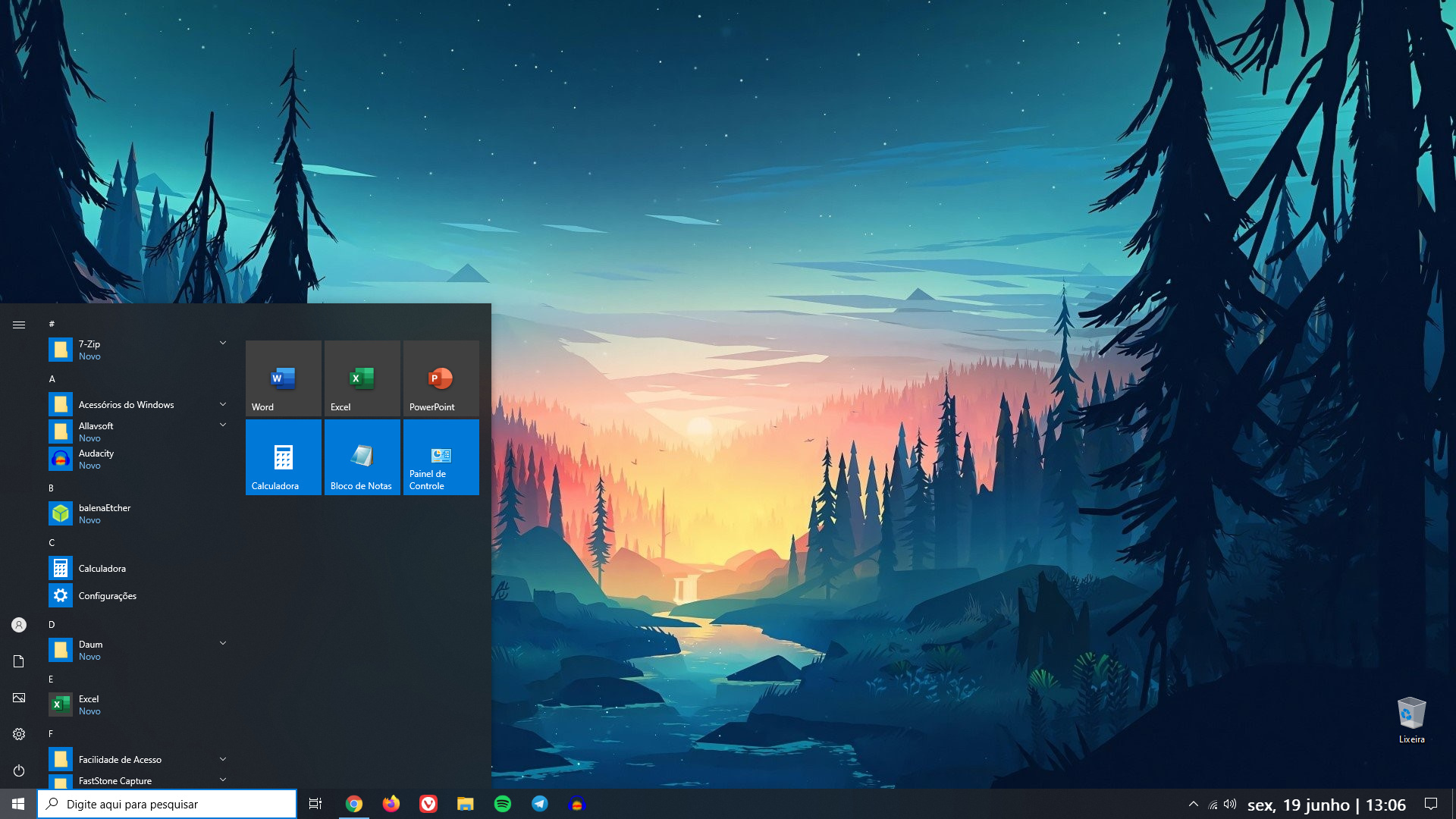Image resolution: width=1456 pixels, height=819 pixels.
Task: Show hidden system tray icons
Action: pos(1193,804)
